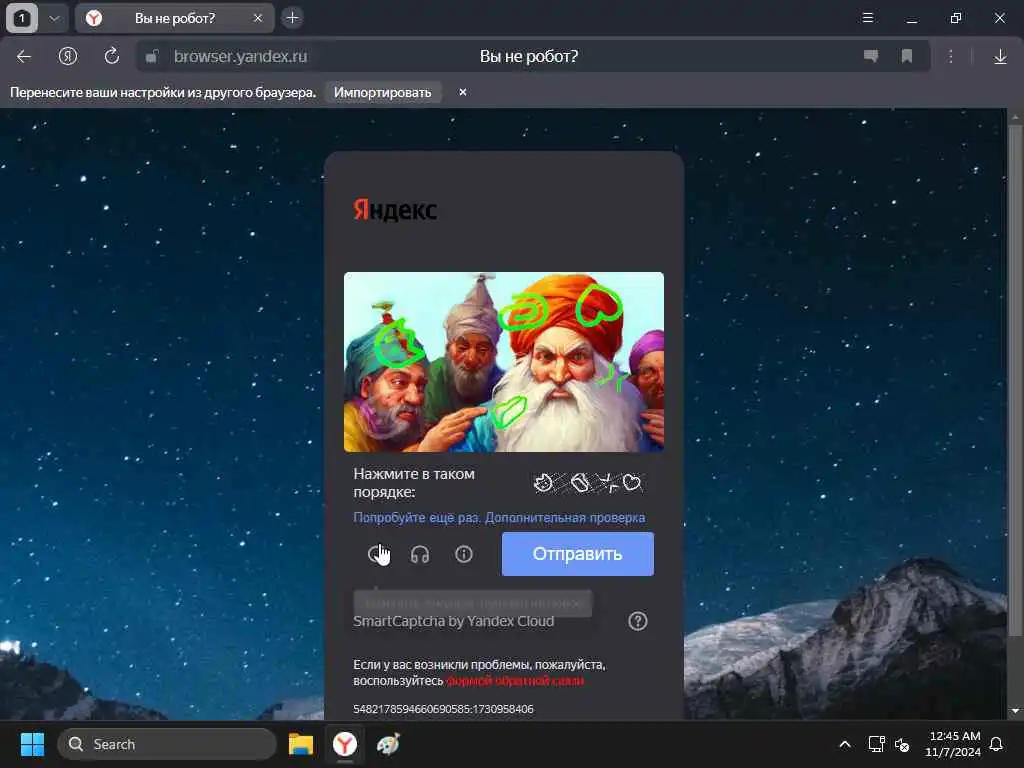This screenshot has height=768, width=1024.
Task: Switch to audio captcha headphones icon
Action: (420, 554)
